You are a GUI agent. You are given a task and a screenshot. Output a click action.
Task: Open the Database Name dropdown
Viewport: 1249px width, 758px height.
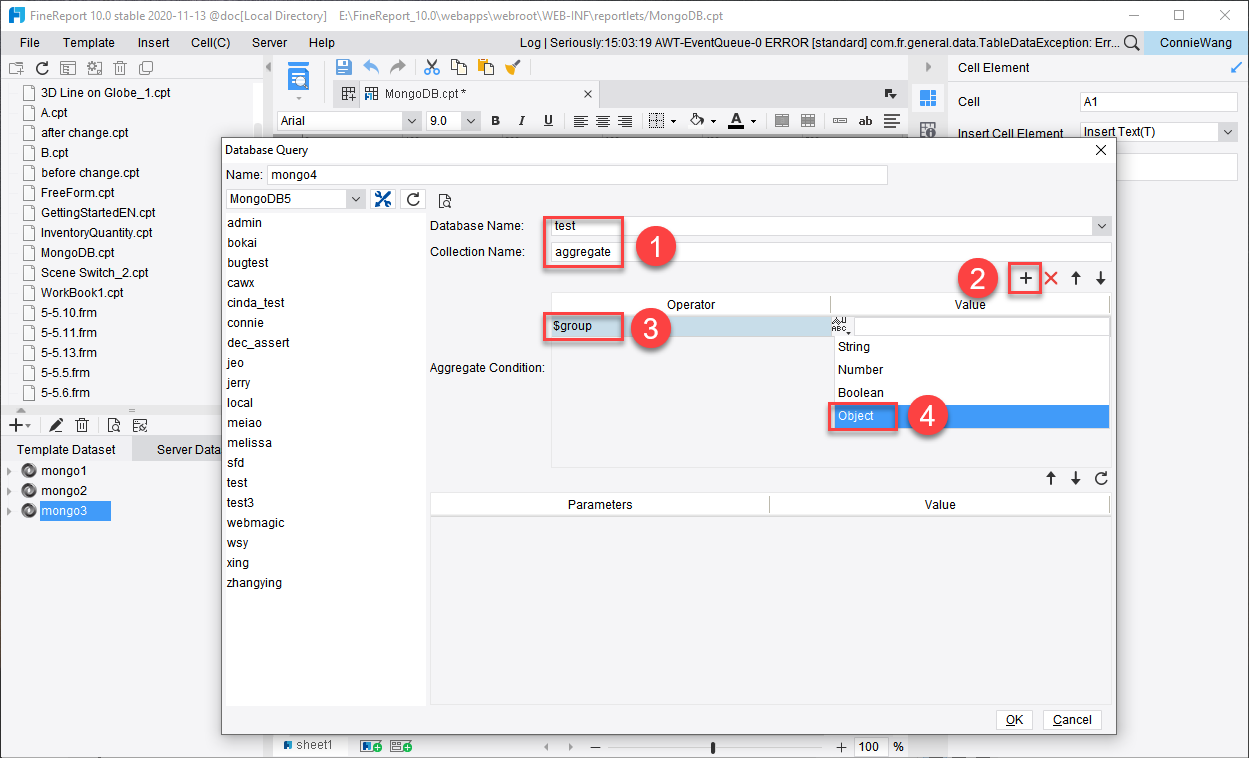pyautogui.click(x=1100, y=225)
